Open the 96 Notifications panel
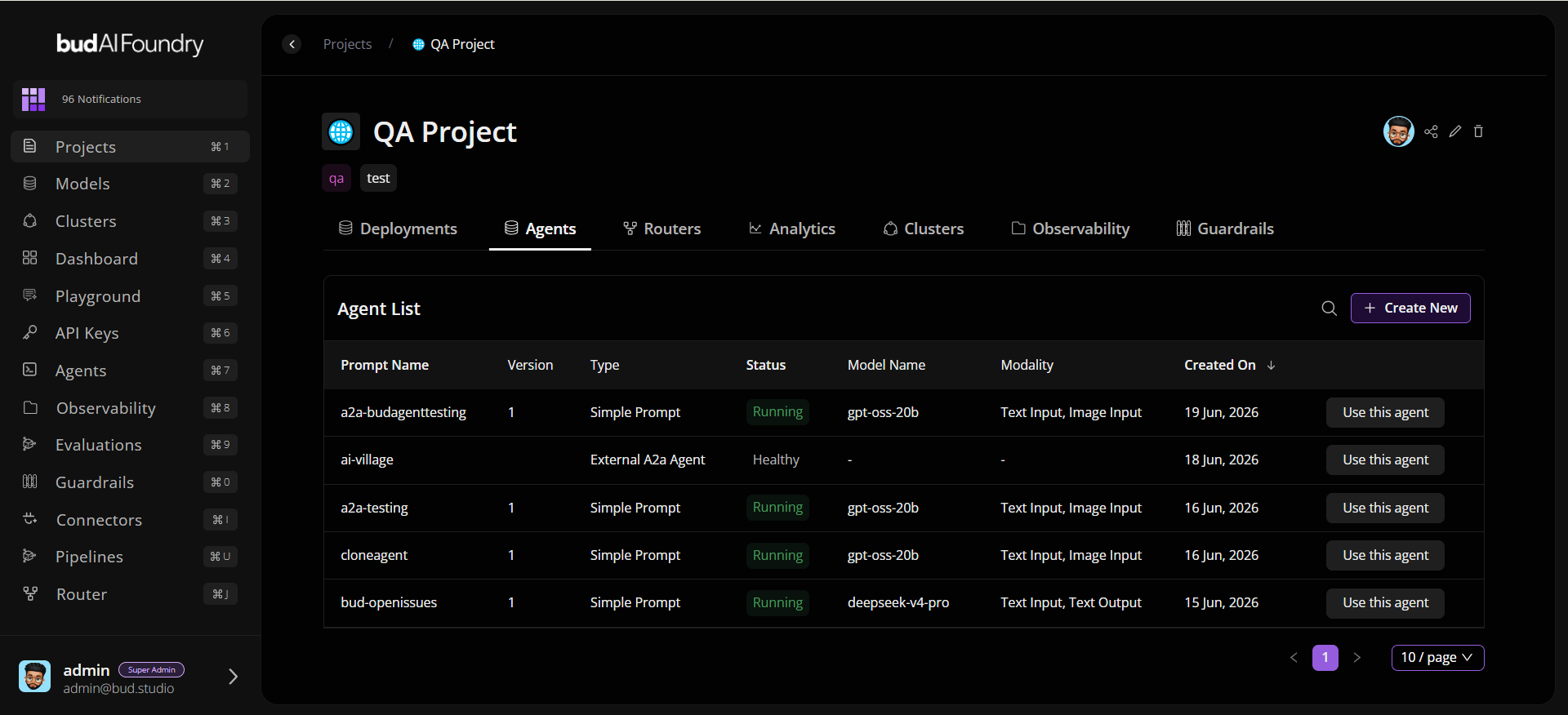The width and height of the screenshot is (1568, 715). (x=131, y=100)
